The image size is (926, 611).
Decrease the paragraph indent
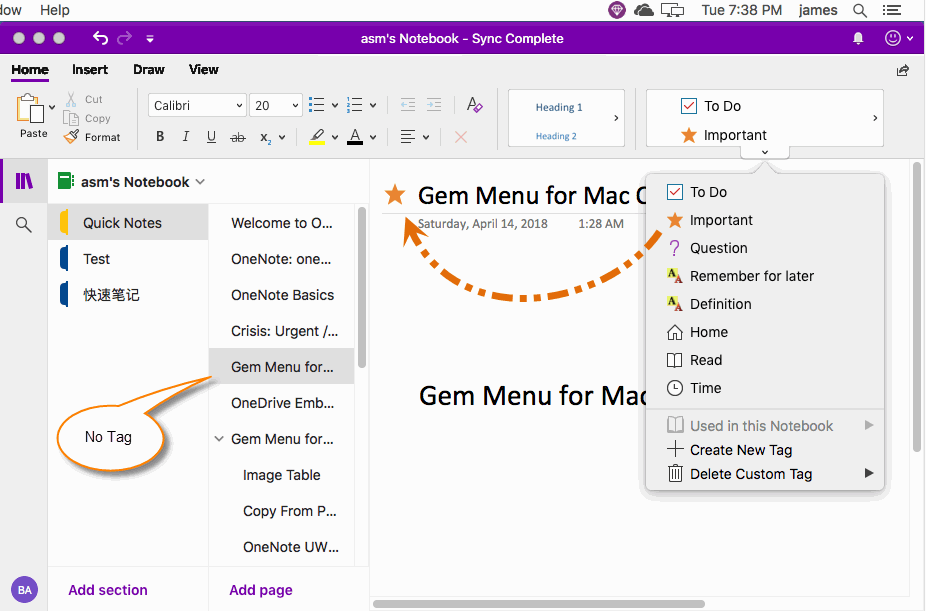coord(408,105)
